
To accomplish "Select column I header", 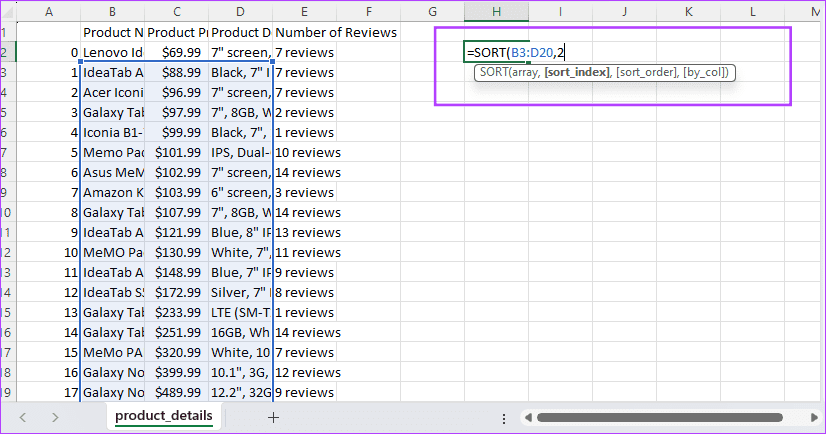I will pos(560,12).
